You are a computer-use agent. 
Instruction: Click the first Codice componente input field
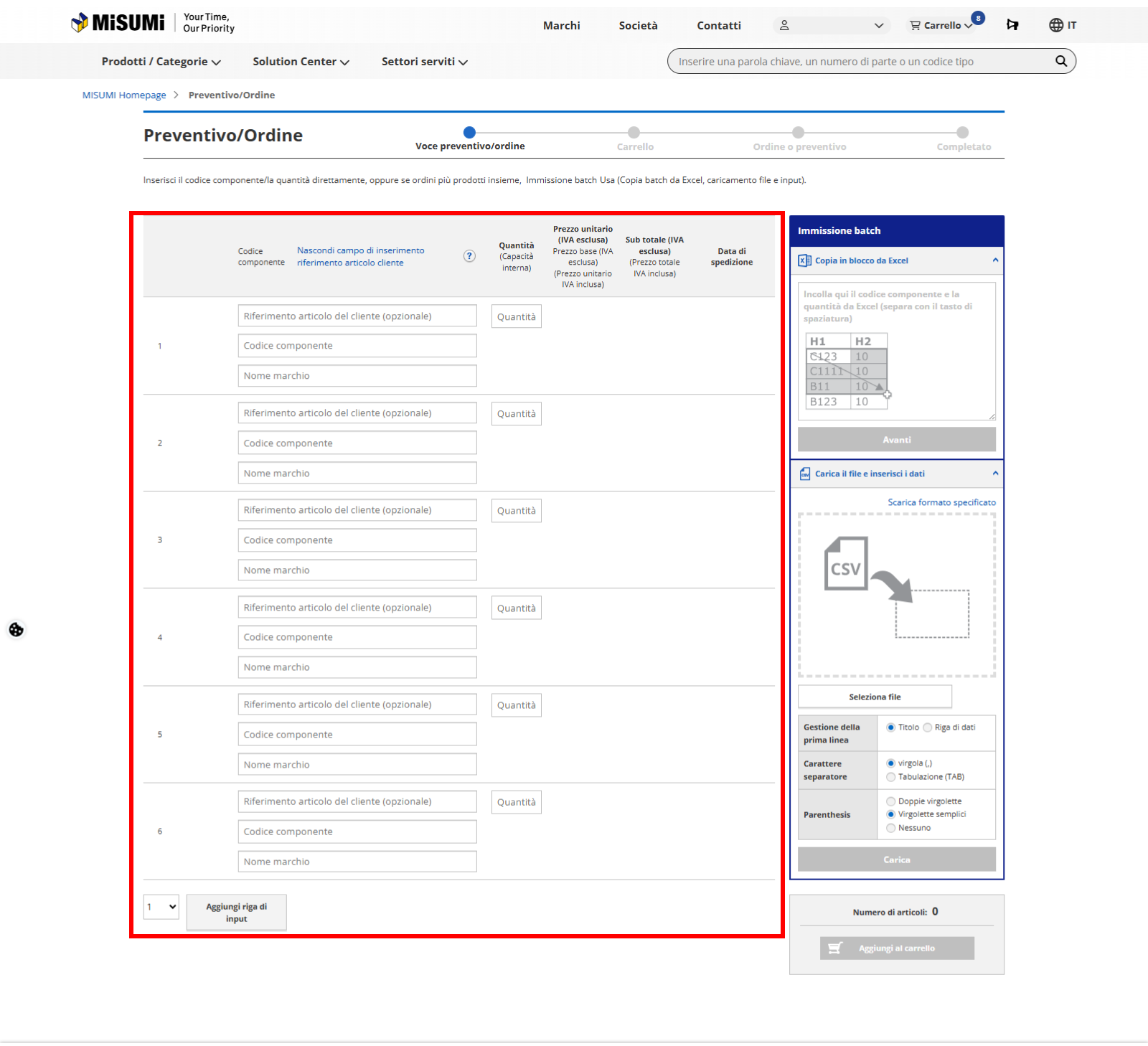[x=357, y=346]
